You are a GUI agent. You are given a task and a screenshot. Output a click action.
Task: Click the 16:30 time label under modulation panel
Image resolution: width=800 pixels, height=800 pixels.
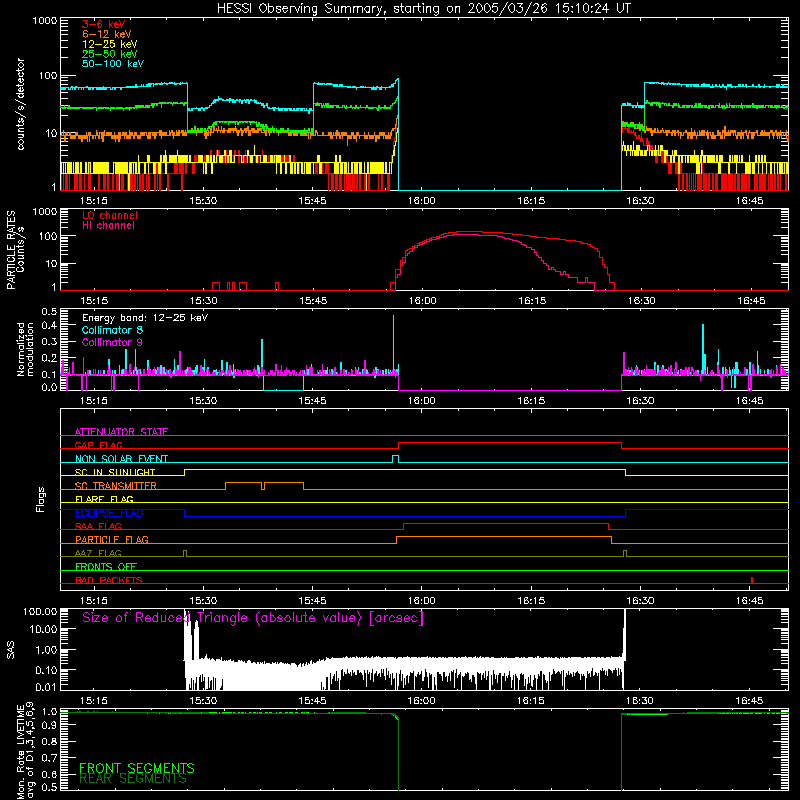tap(640, 401)
